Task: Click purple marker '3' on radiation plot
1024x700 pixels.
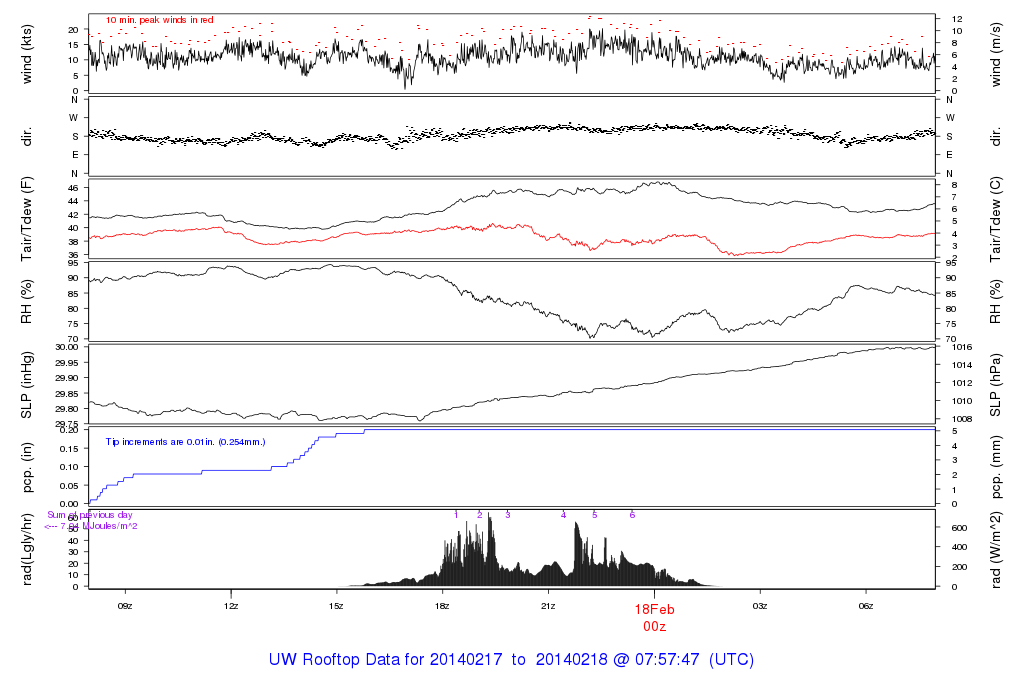Action: point(507,515)
